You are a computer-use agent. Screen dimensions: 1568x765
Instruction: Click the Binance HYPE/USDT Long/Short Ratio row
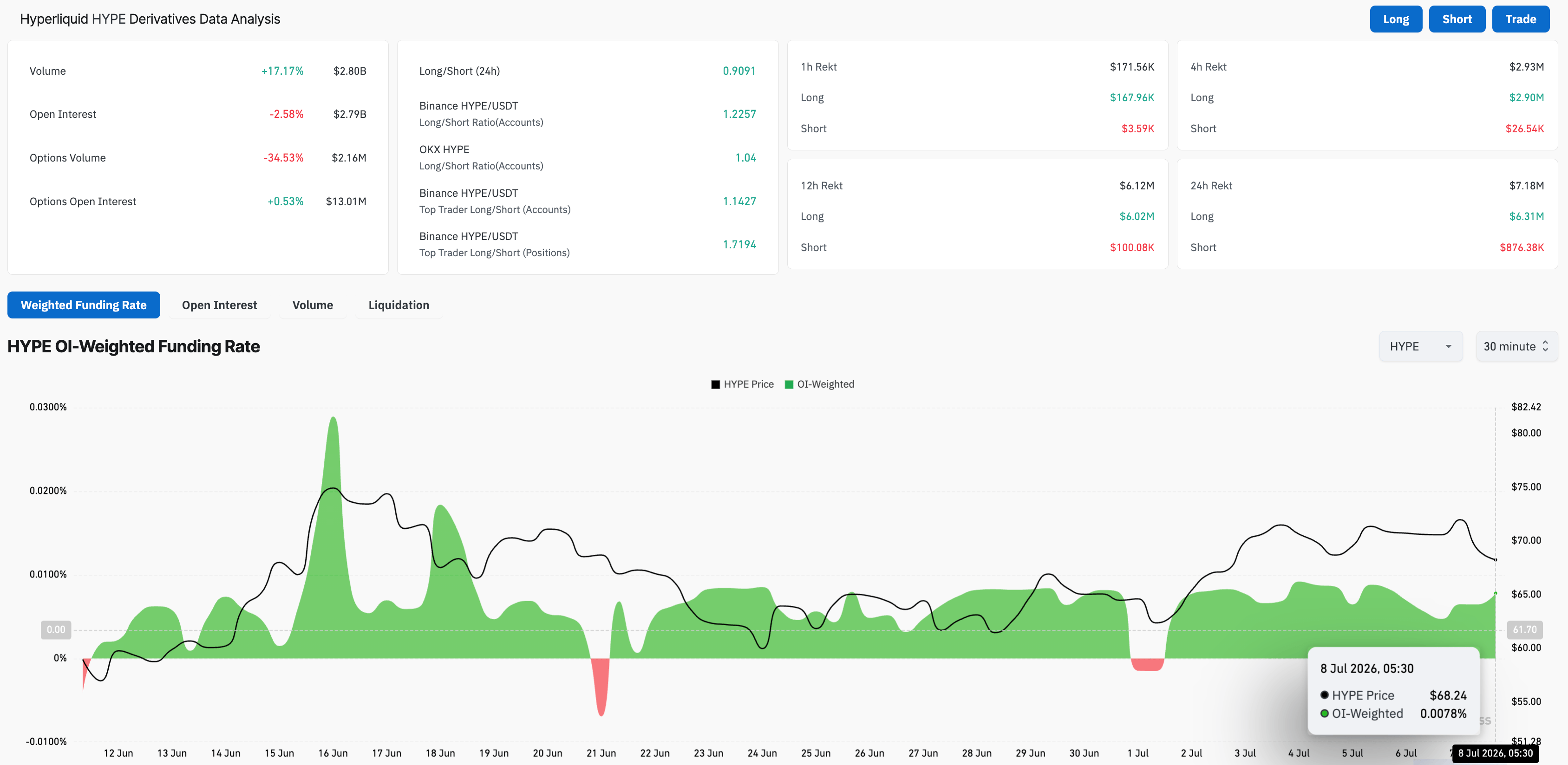point(588,114)
